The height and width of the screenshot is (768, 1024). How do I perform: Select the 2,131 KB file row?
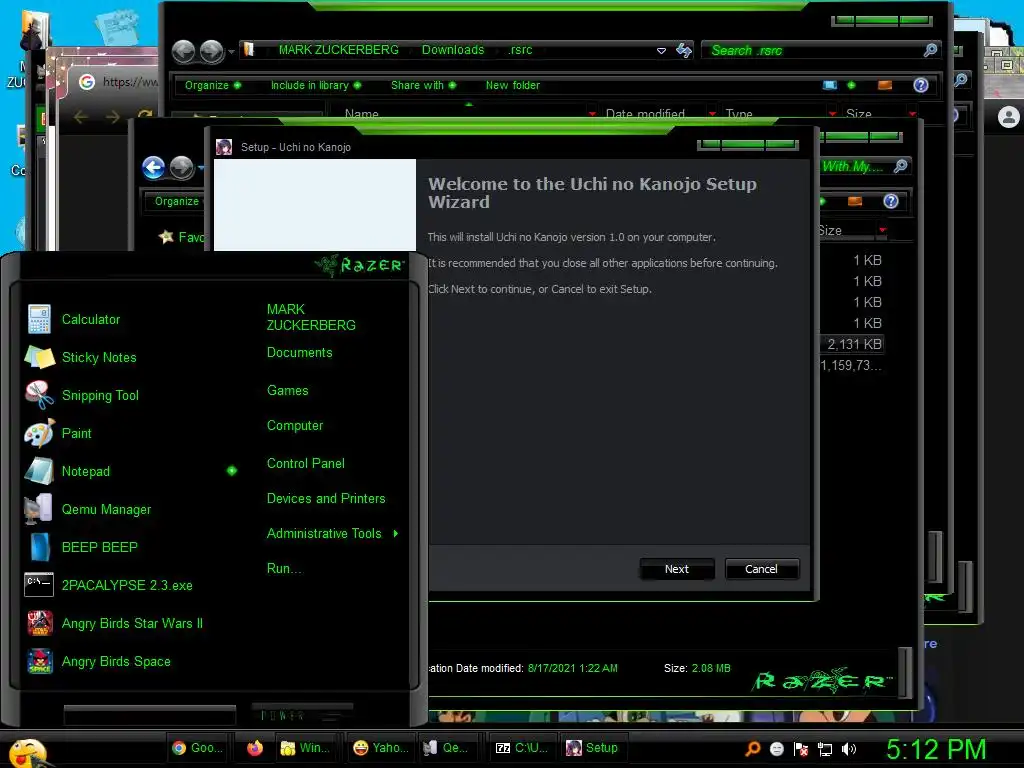(x=854, y=344)
